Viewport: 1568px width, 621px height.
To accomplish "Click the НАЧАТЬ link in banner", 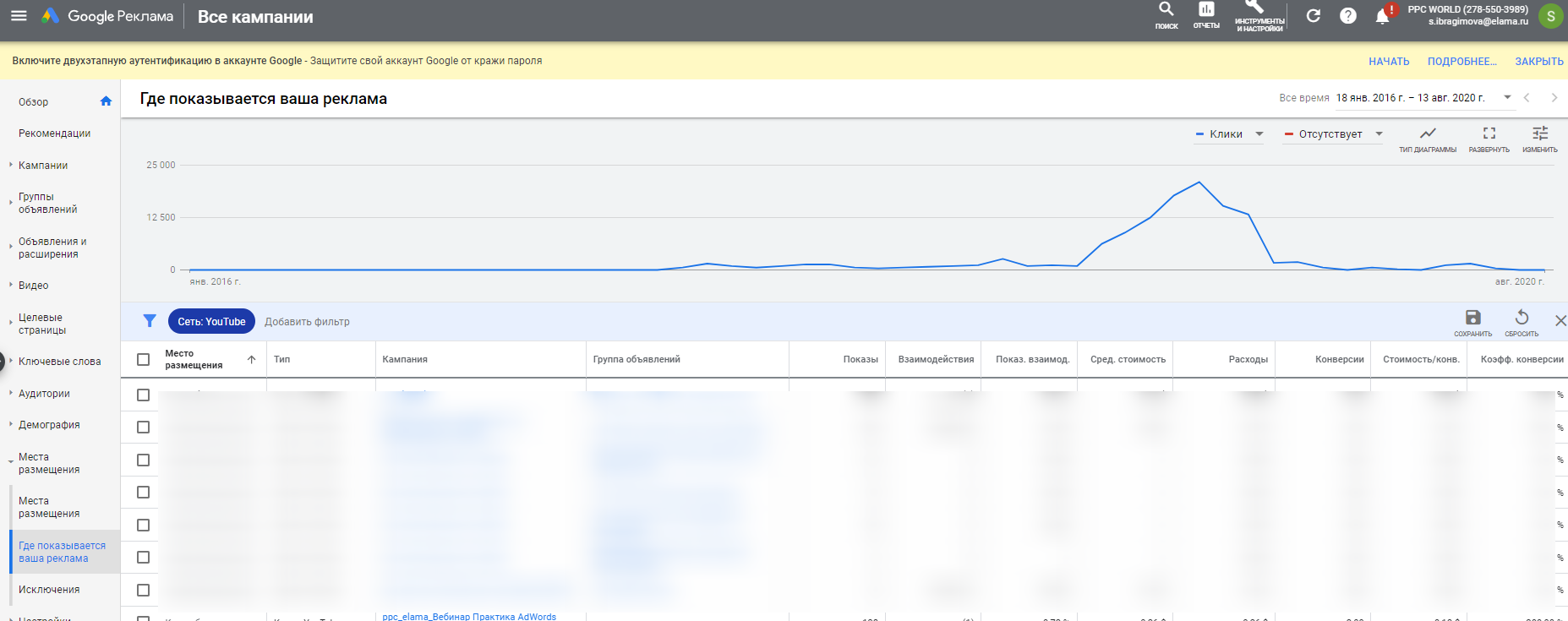I will coord(1389,62).
